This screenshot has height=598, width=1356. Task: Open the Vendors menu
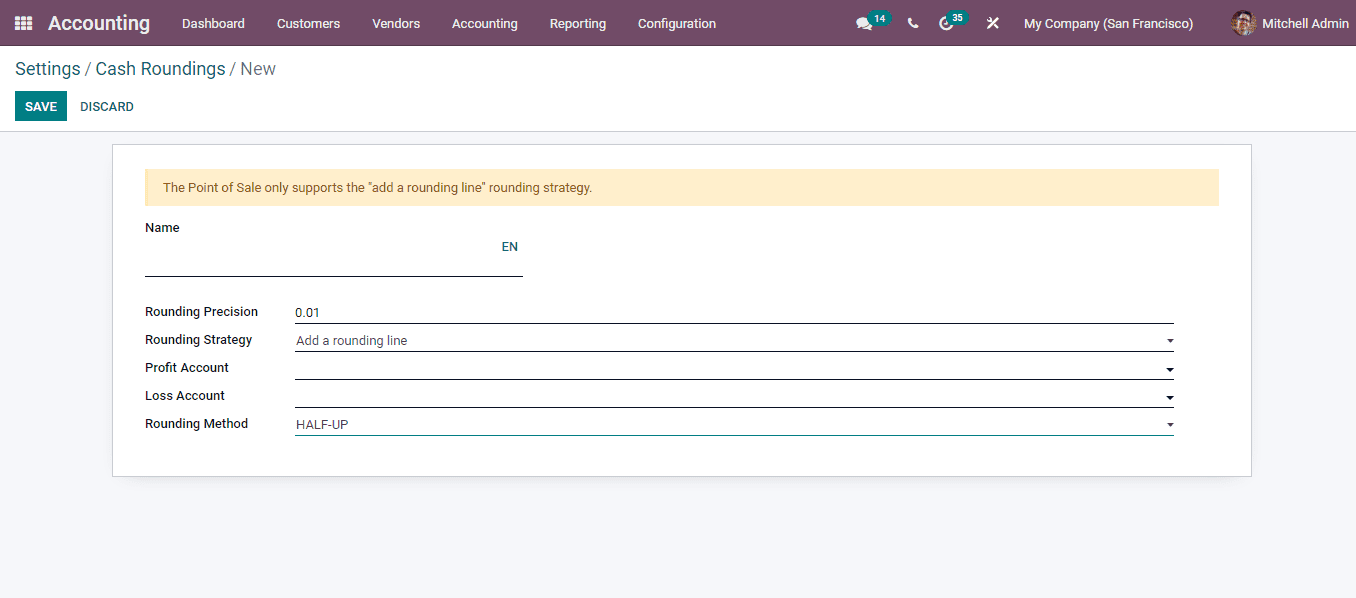tap(396, 23)
